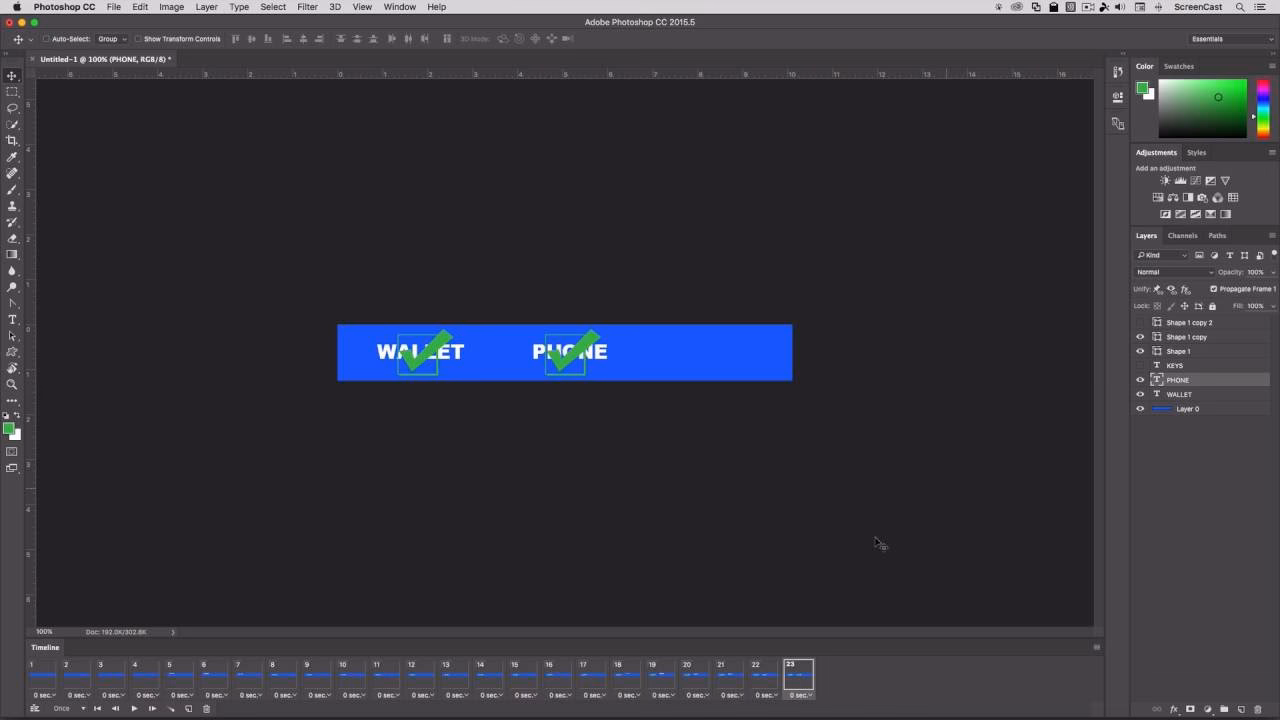
Task: Select frame 23 in the Timeline
Action: point(798,676)
